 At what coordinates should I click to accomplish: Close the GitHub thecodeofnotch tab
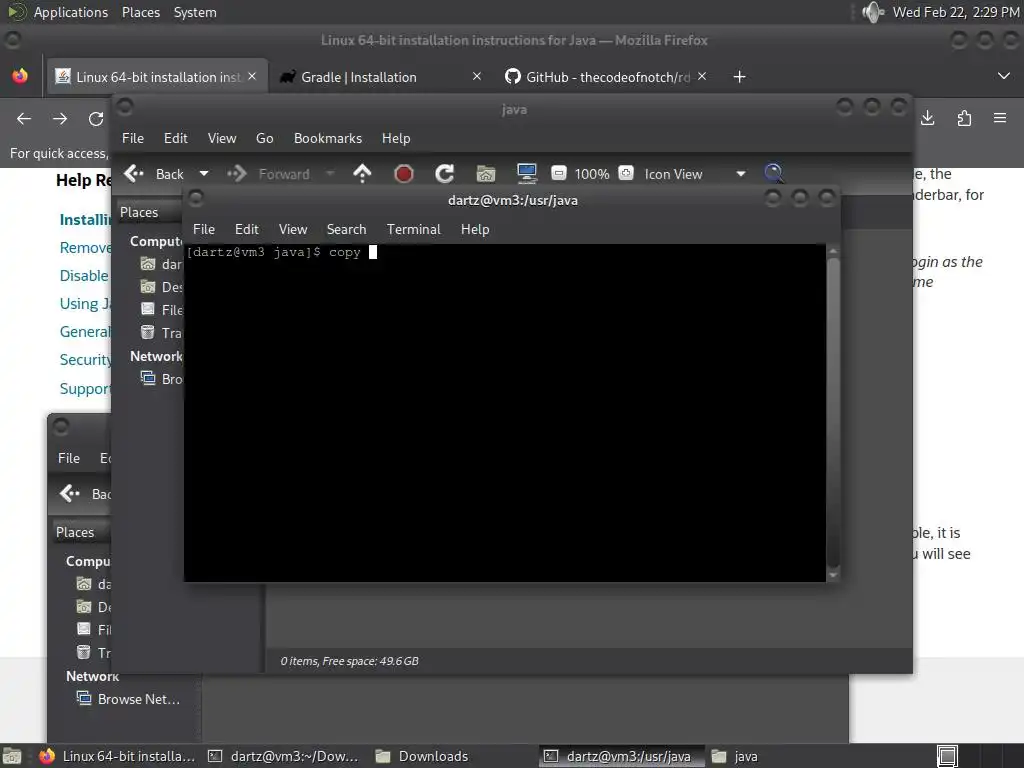[x=702, y=76]
